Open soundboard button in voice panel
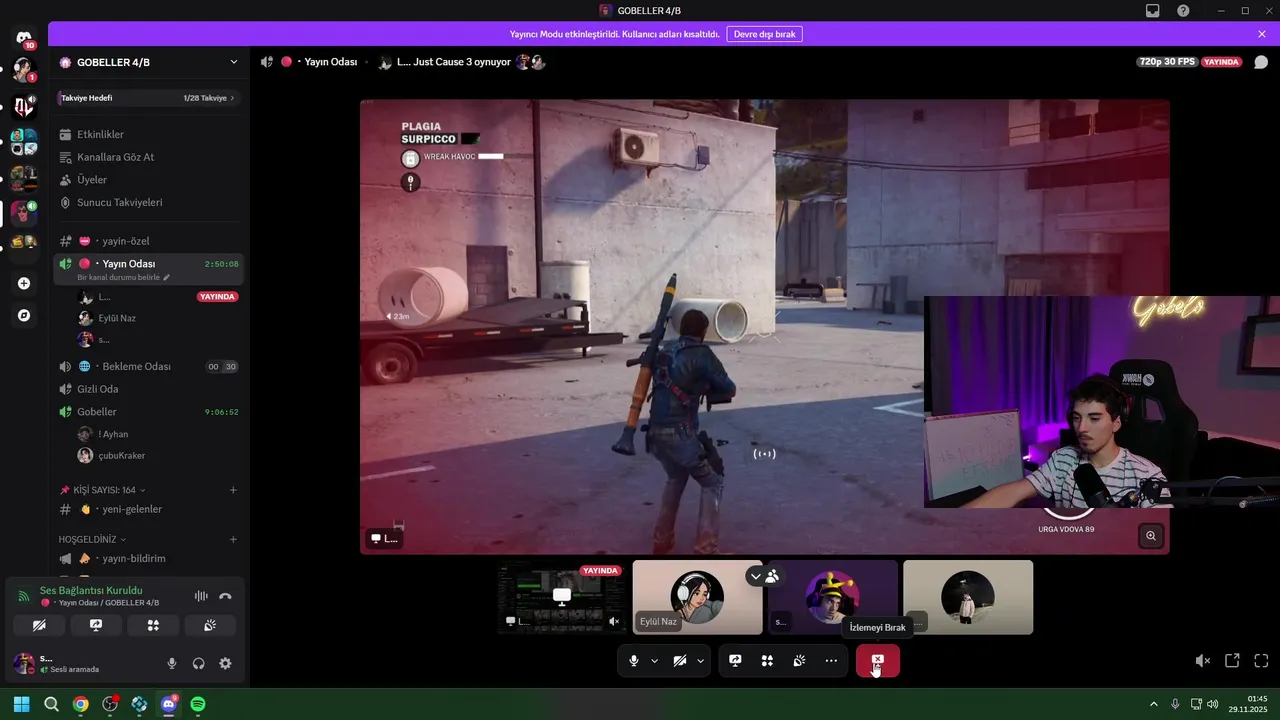Viewport: 1280px width, 720px height. coord(210,625)
